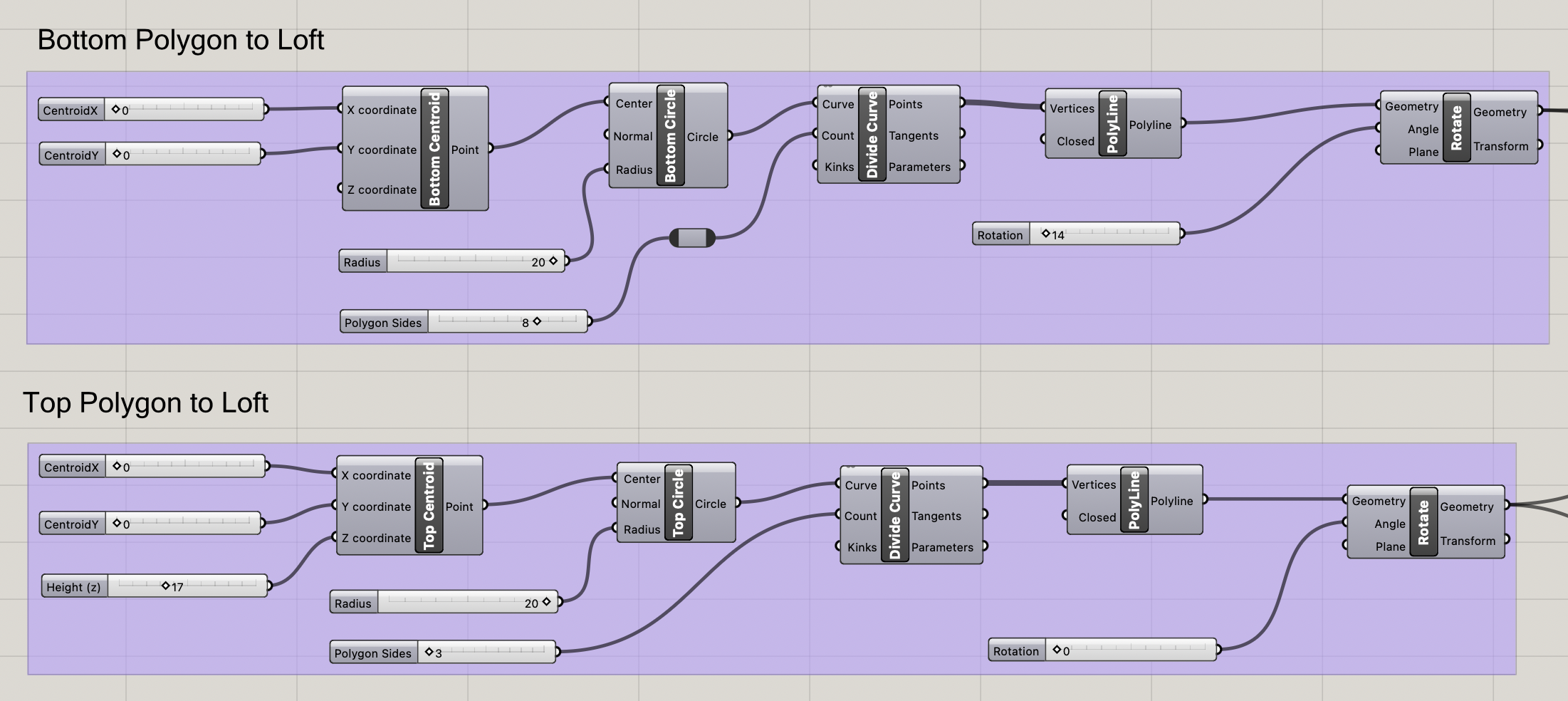Click Normal input of Bottom Circle
Image resolution: width=1568 pixels, height=701 pixels.
[633, 136]
